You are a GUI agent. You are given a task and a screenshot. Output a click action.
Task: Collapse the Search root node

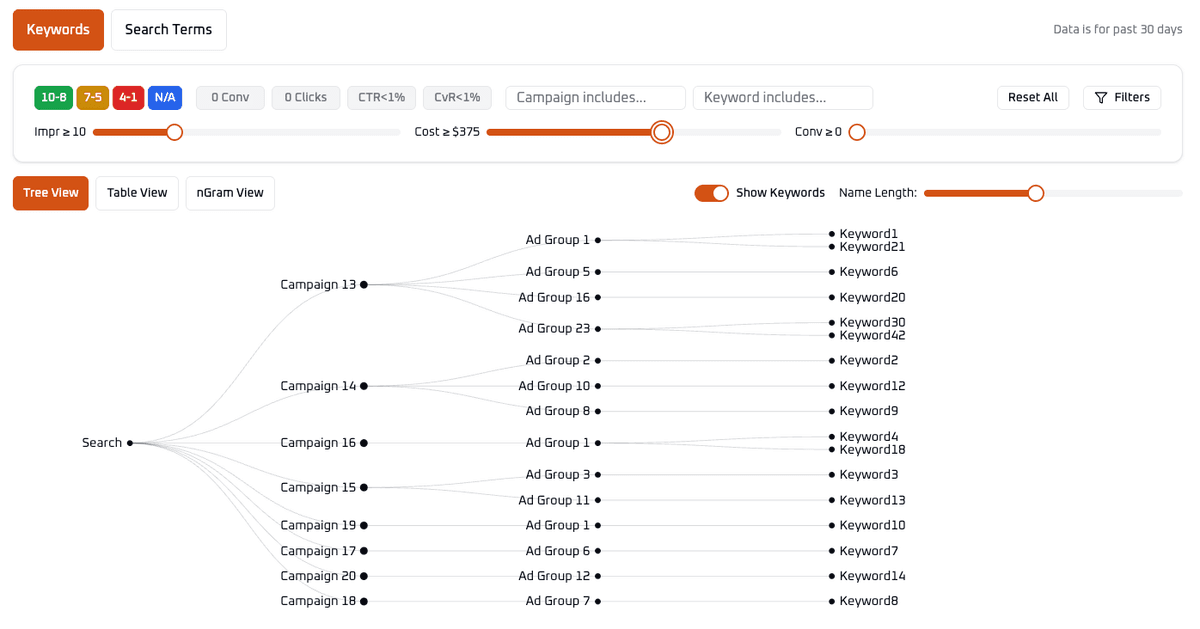click(x=130, y=443)
